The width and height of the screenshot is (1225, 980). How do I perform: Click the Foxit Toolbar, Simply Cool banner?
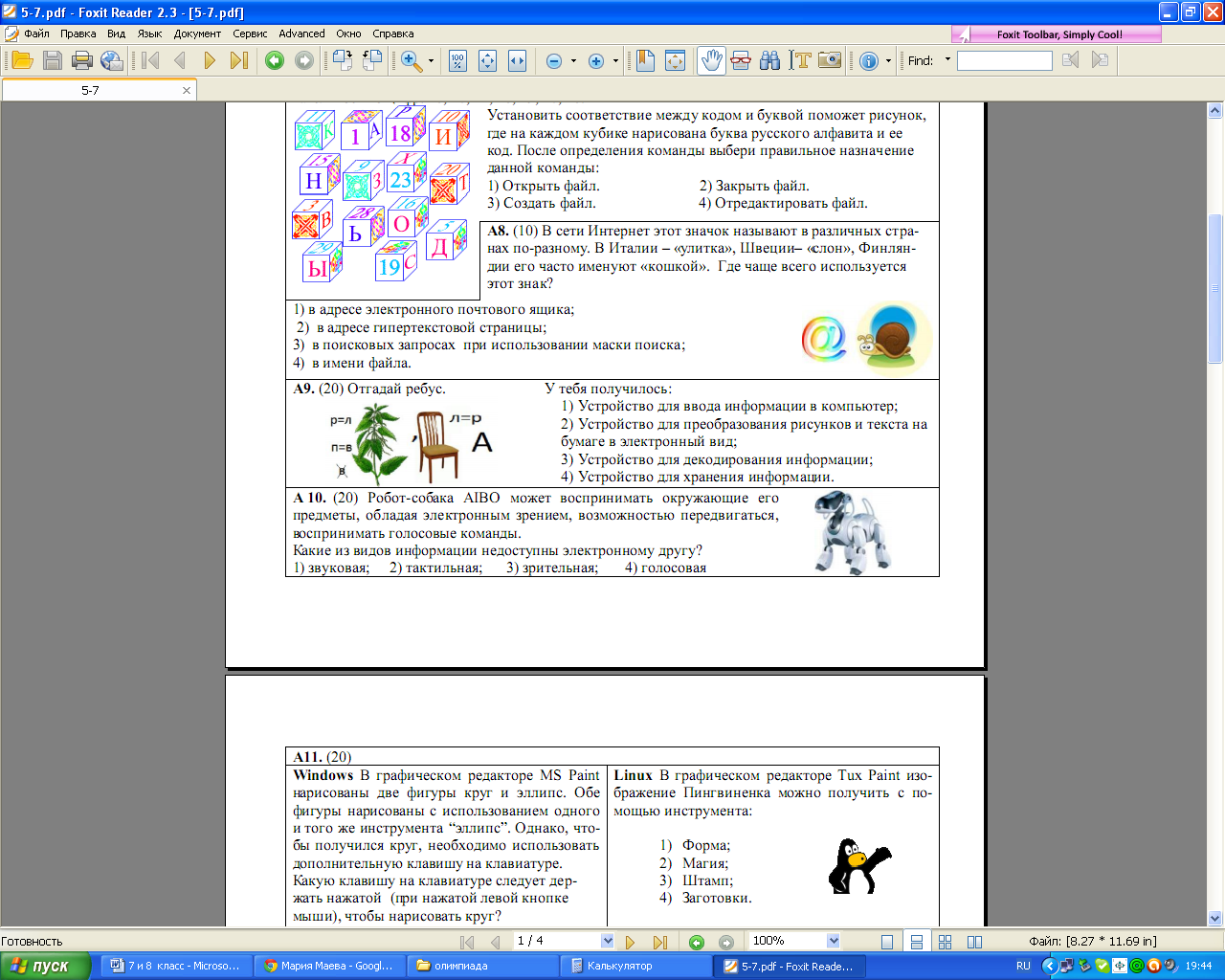[1057, 34]
